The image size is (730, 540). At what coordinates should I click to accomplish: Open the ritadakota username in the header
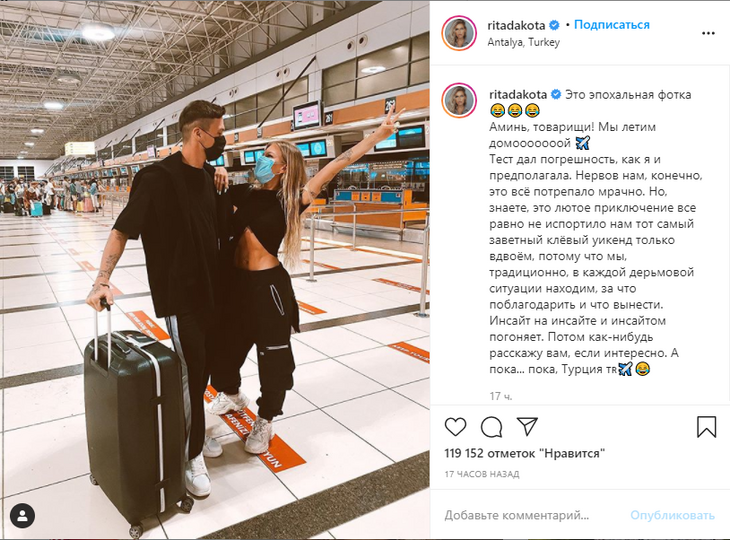(x=516, y=25)
